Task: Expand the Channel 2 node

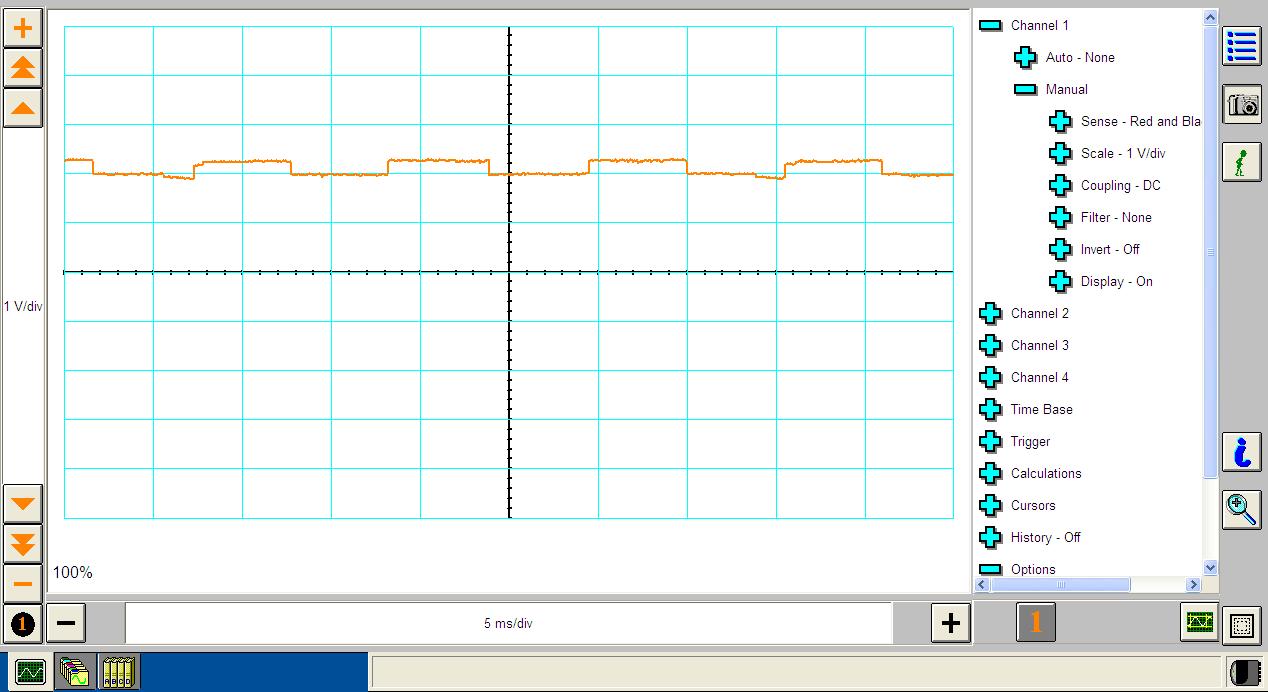Action: point(990,313)
